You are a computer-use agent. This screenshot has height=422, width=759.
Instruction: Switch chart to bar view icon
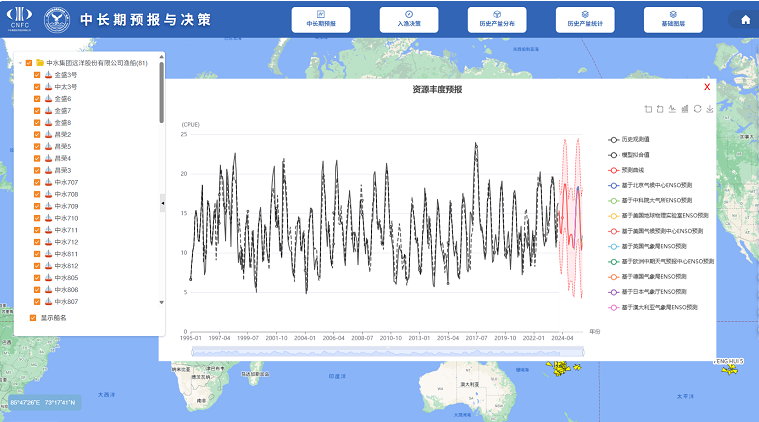(x=685, y=109)
